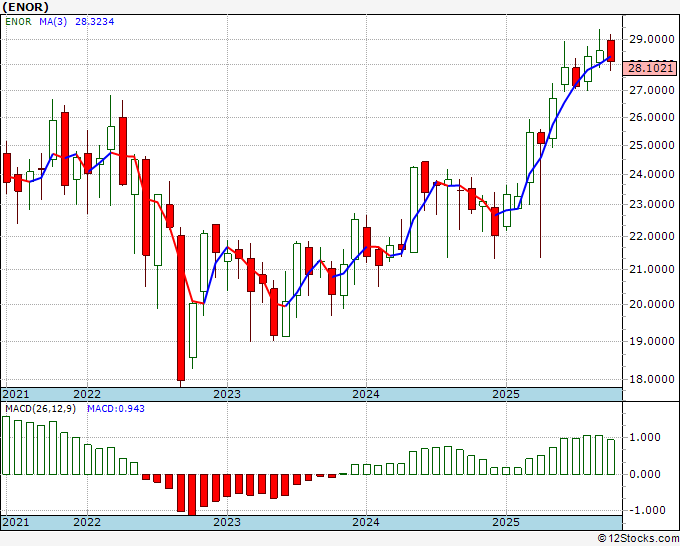The width and height of the screenshot is (680, 546).
Task: Click the 21.0000 price axis label
Action: click(652, 269)
